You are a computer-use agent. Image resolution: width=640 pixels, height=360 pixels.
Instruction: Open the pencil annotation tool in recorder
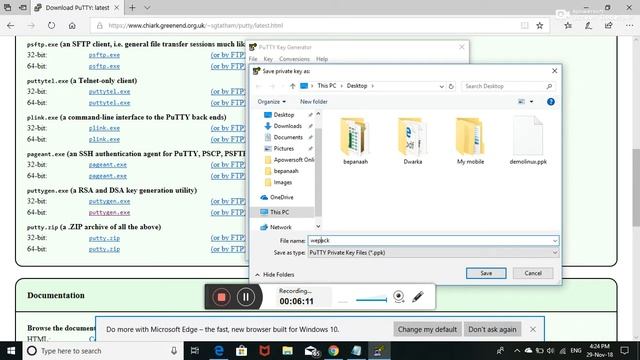(418, 297)
